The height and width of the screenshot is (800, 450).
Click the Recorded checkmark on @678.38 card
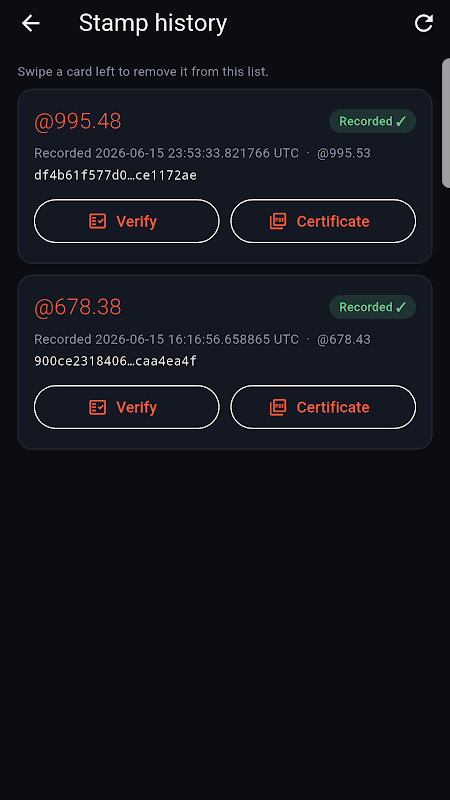click(401, 307)
